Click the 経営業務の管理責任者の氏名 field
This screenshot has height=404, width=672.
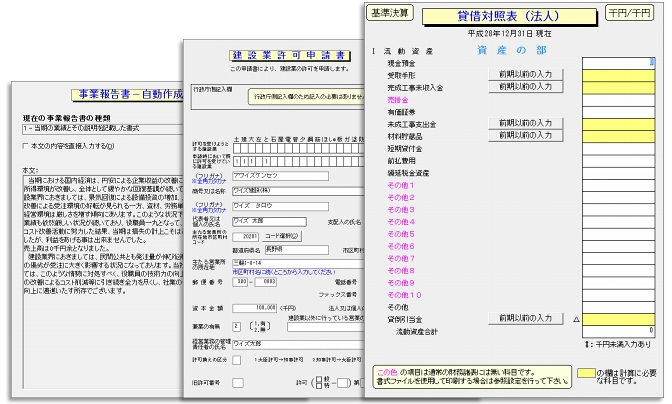298,344
